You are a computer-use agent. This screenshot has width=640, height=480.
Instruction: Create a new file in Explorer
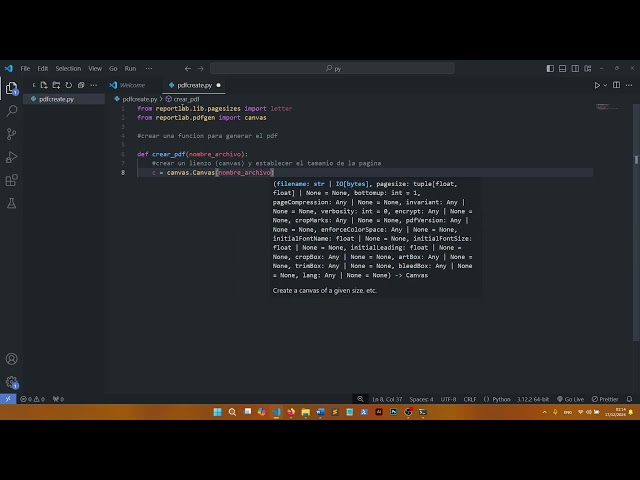tap(44, 85)
